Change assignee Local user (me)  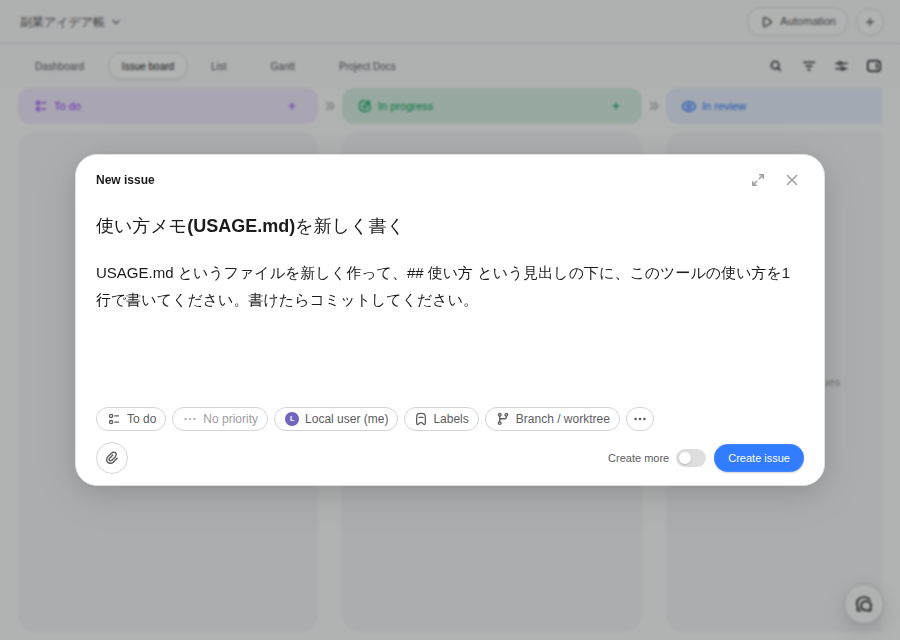click(336, 419)
